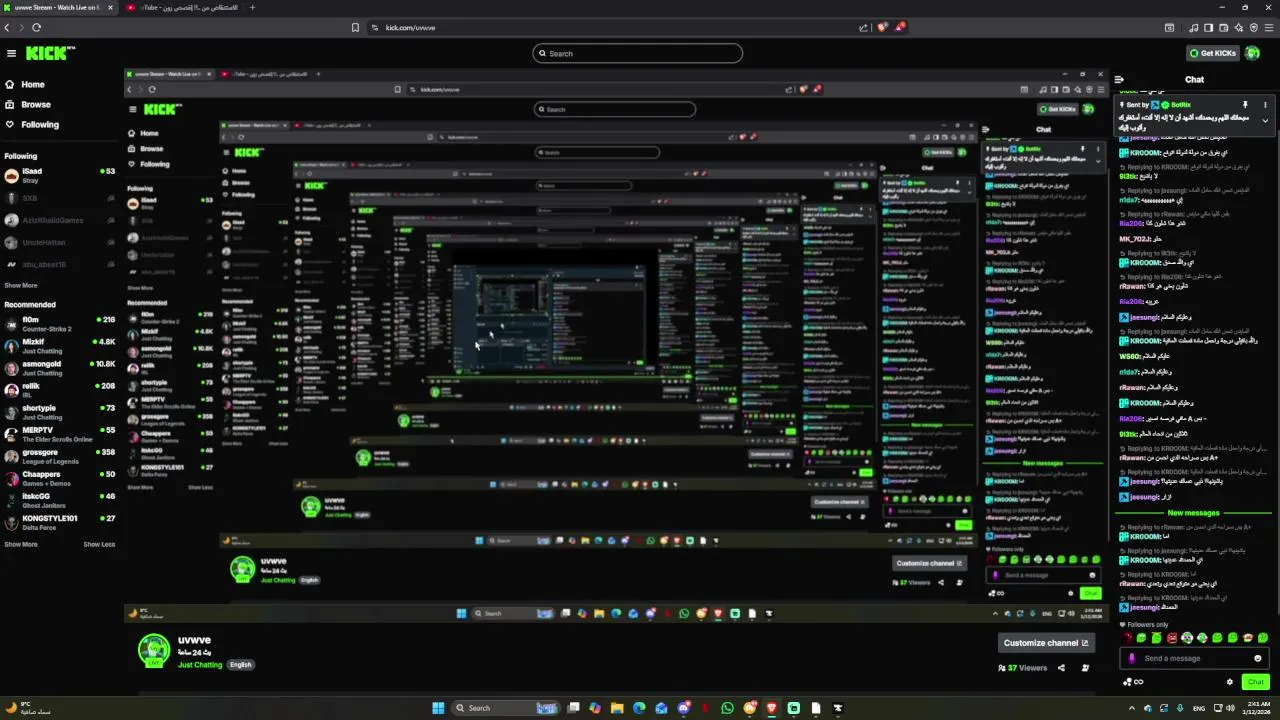Open recommended channel grossgore
Image resolution: width=1280 pixels, height=720 pixels.
58,456
